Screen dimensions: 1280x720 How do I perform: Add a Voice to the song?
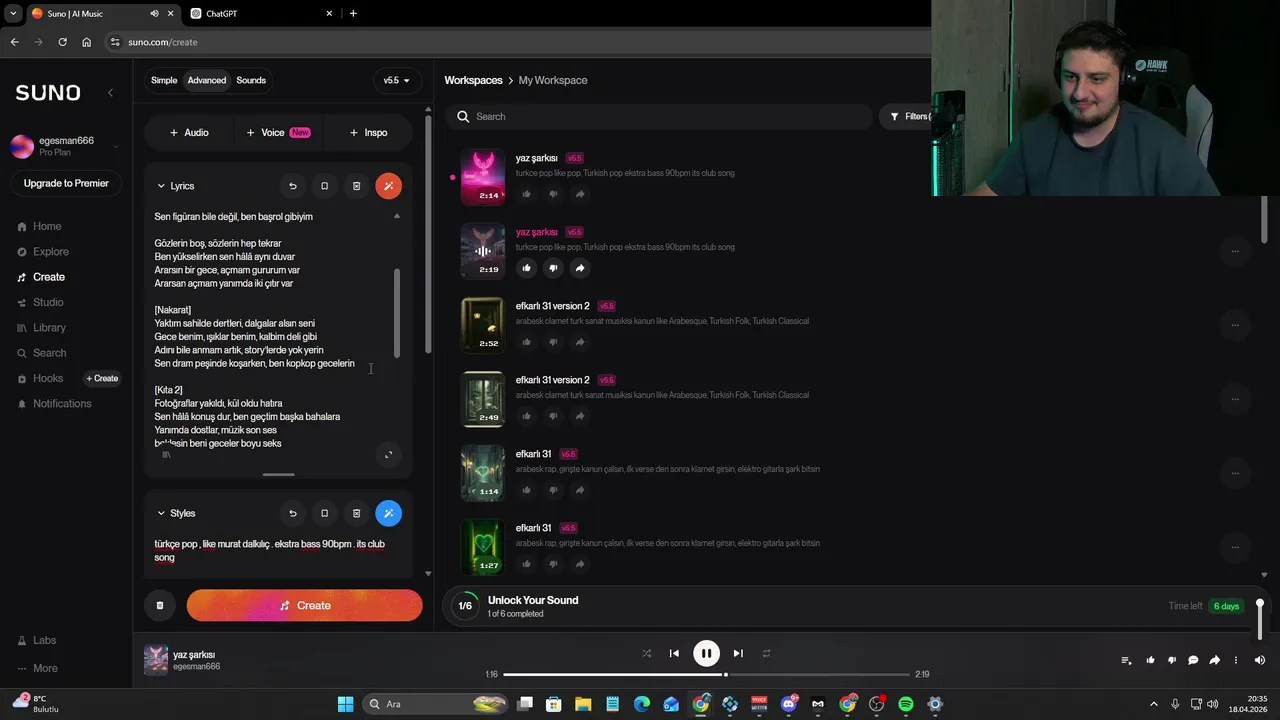[278, 132]
